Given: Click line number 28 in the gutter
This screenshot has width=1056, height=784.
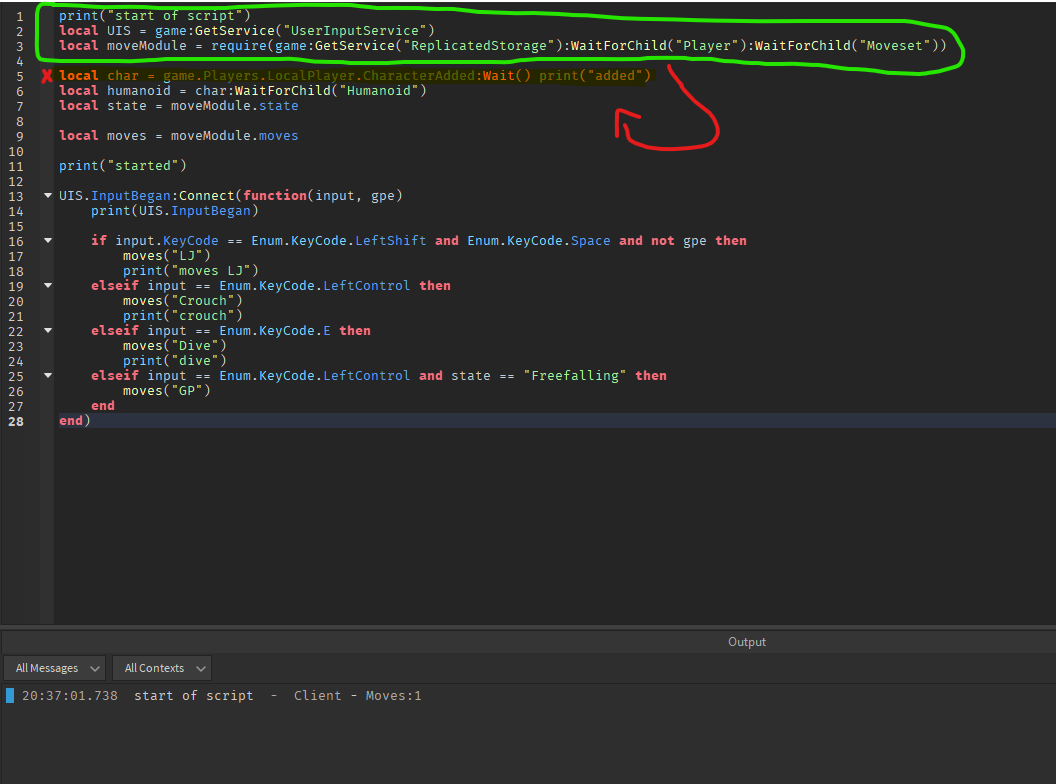Looking at the screenshot, I should click(x=16, y=421).
